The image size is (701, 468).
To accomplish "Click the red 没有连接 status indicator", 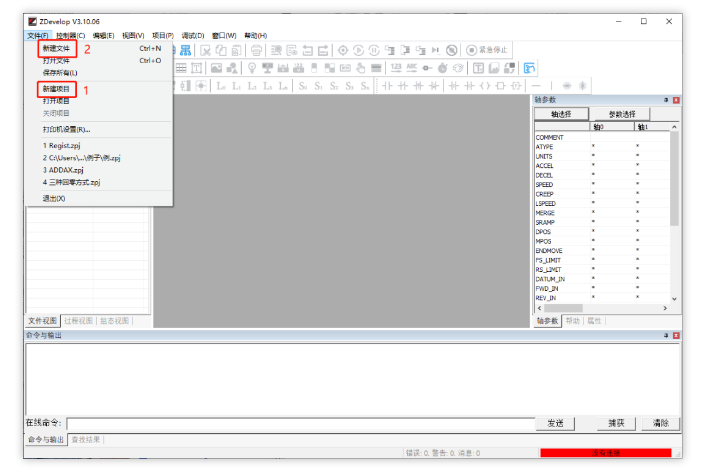I will pyautogui.click(x=606, y=453).
